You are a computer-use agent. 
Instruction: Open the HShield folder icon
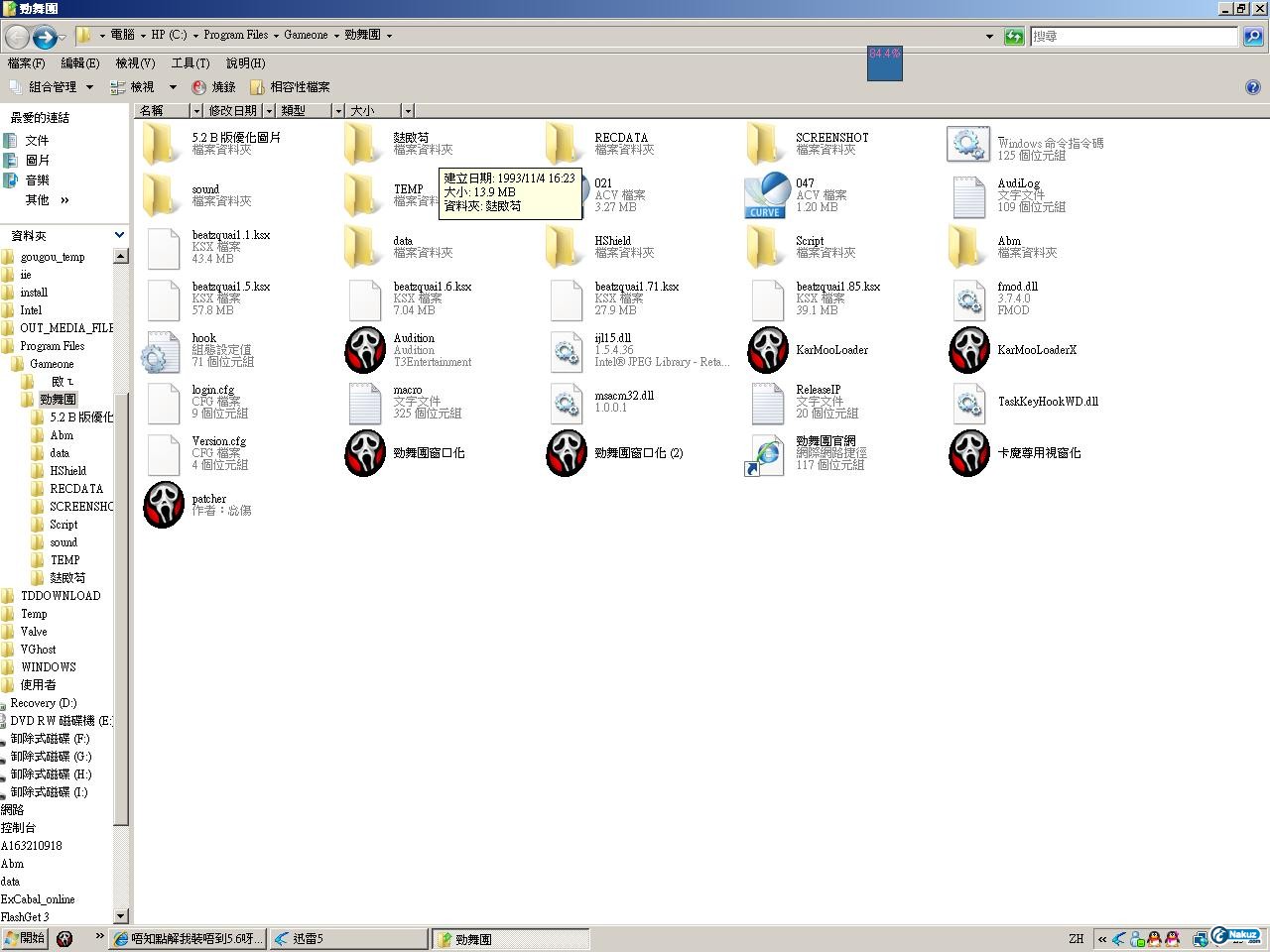pos(565,247)
